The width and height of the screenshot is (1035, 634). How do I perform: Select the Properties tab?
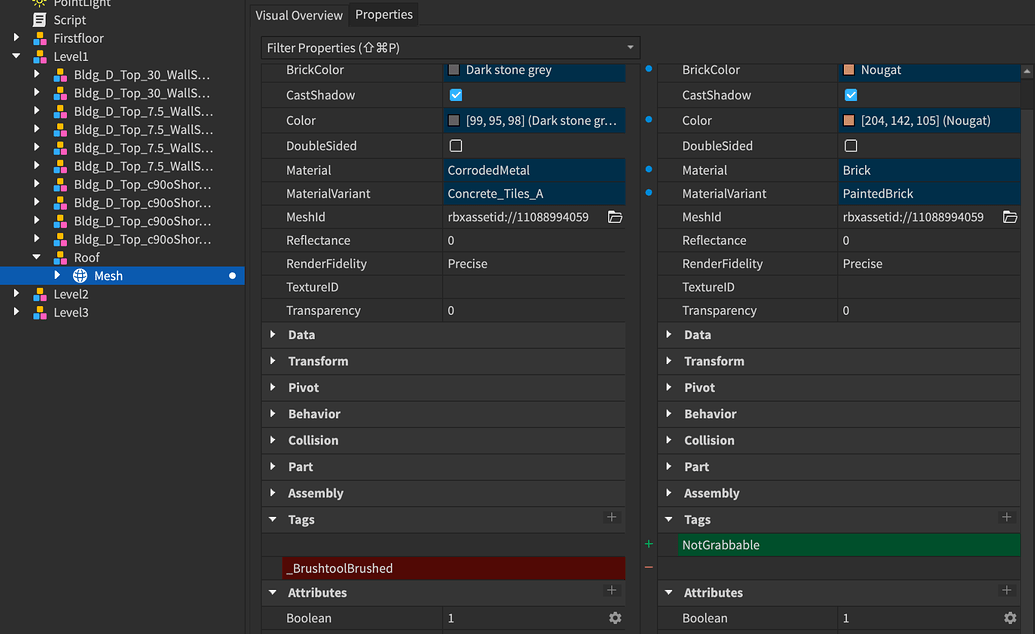click(384, 14)
